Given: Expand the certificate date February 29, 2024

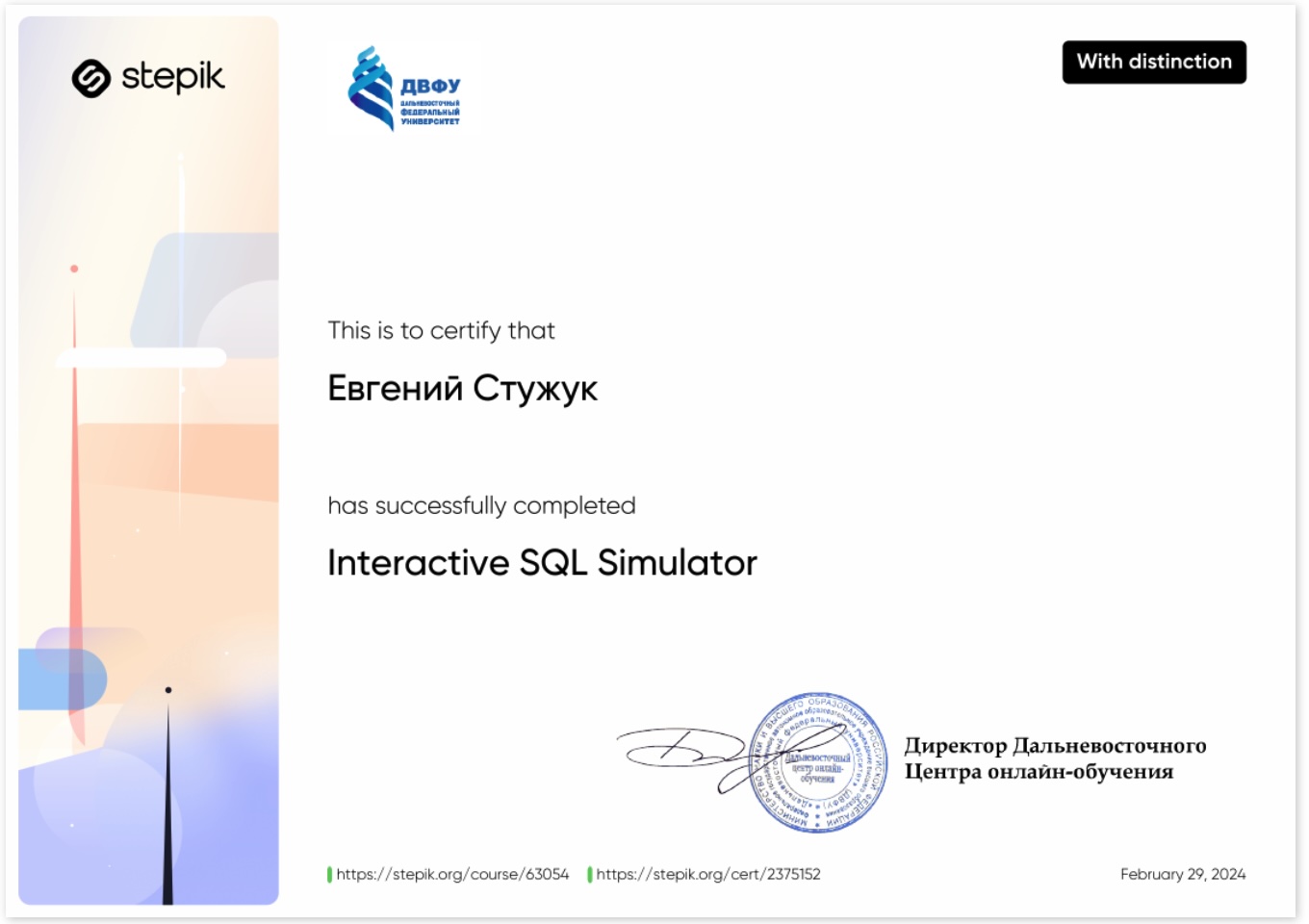Looking at the screenshot, I should click(x=1182, y=875).
